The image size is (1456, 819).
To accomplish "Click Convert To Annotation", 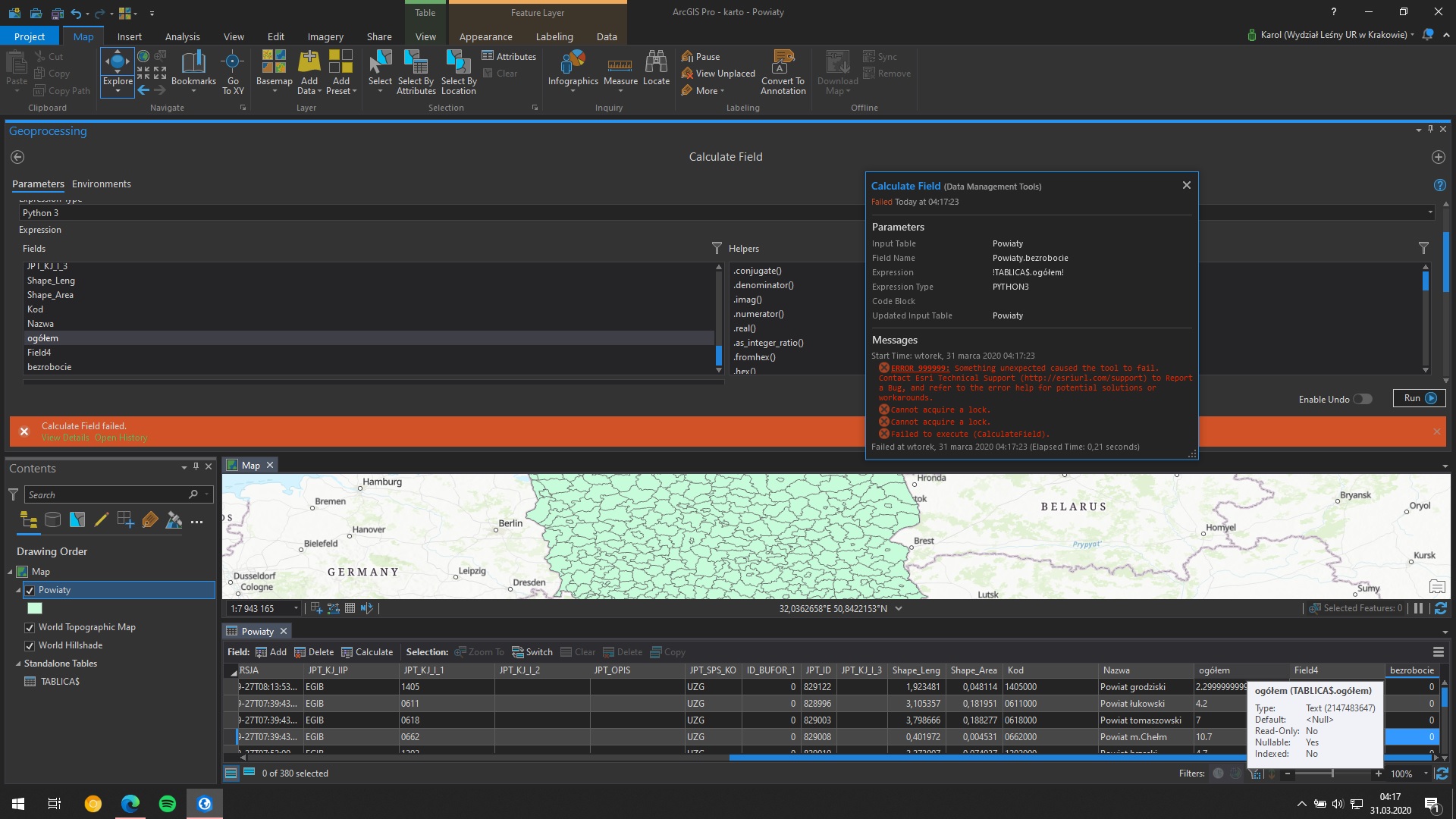I will 783,72.
